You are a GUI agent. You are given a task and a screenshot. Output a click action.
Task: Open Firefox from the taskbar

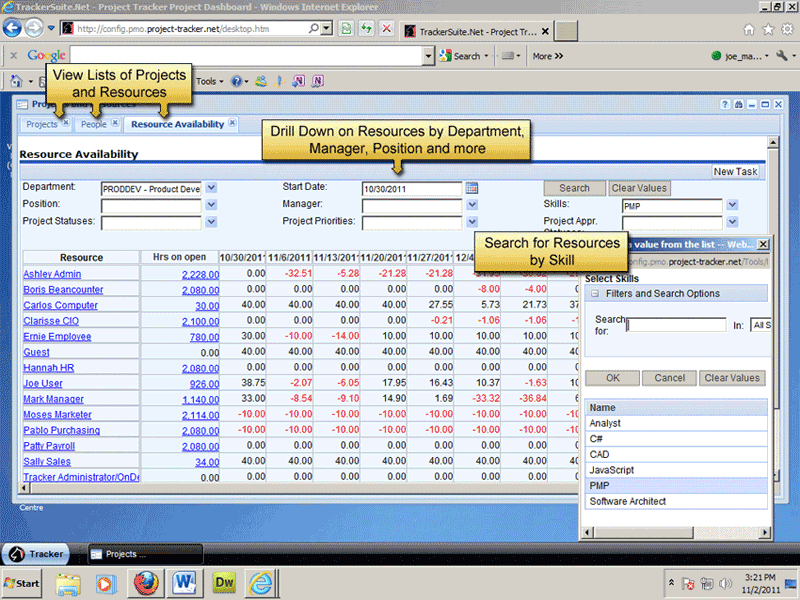point(146,583)
